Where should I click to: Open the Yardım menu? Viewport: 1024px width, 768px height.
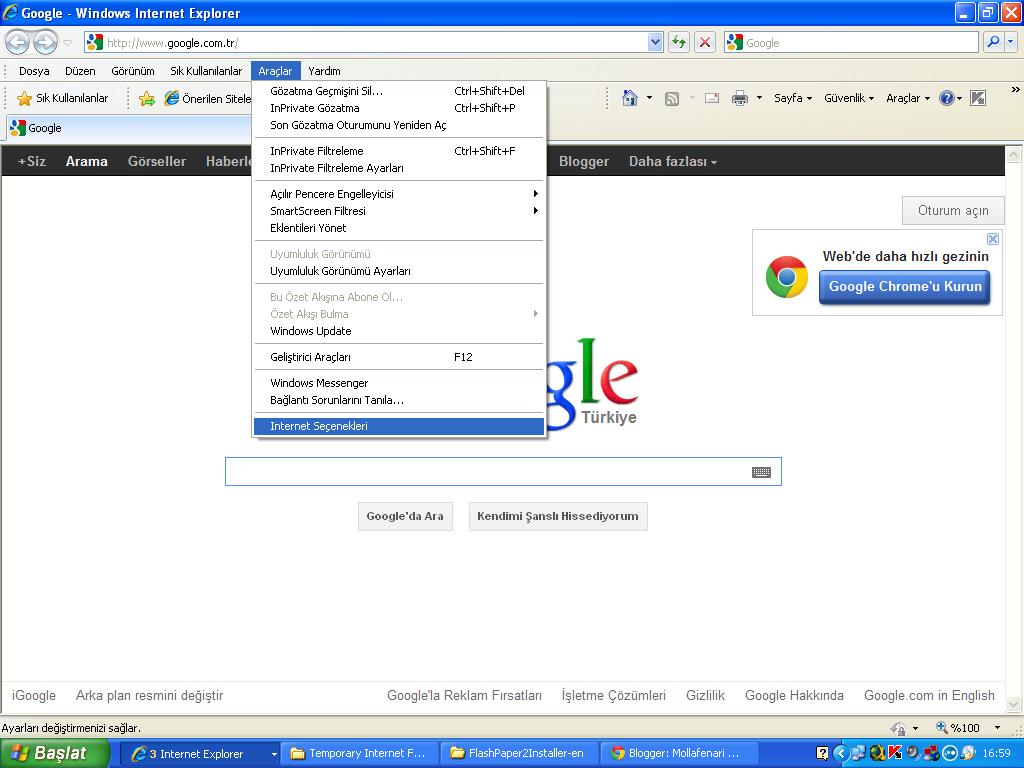(x=325, y=71)
